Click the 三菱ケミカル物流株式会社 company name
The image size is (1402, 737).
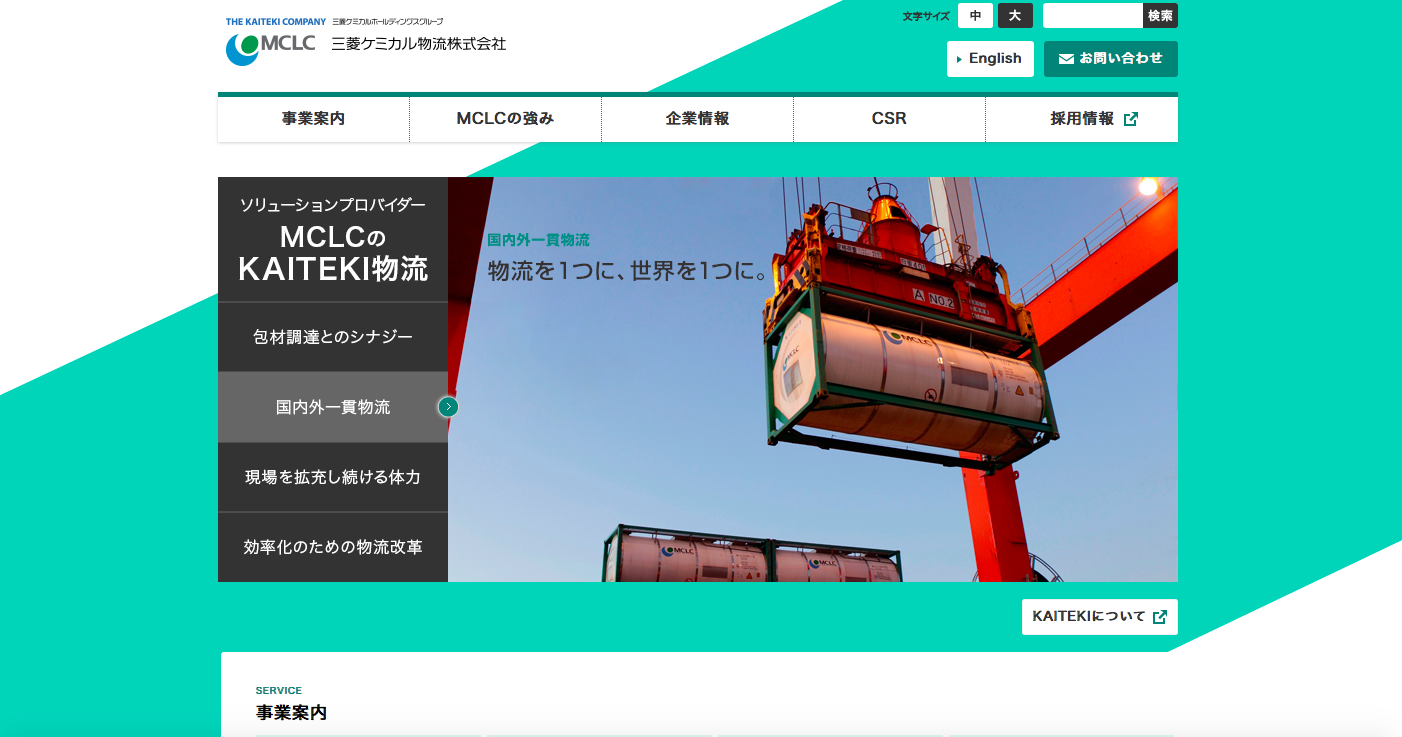click(x=419, y=45)
